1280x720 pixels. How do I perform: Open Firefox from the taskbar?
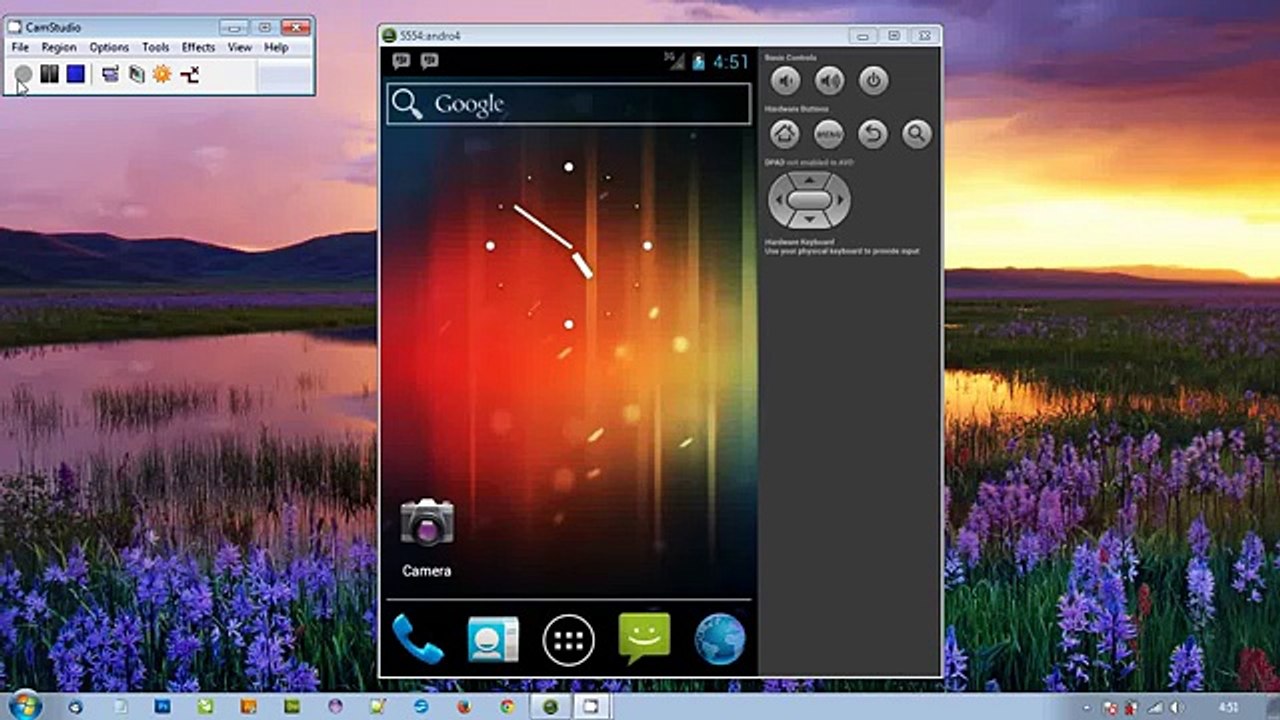463,706
